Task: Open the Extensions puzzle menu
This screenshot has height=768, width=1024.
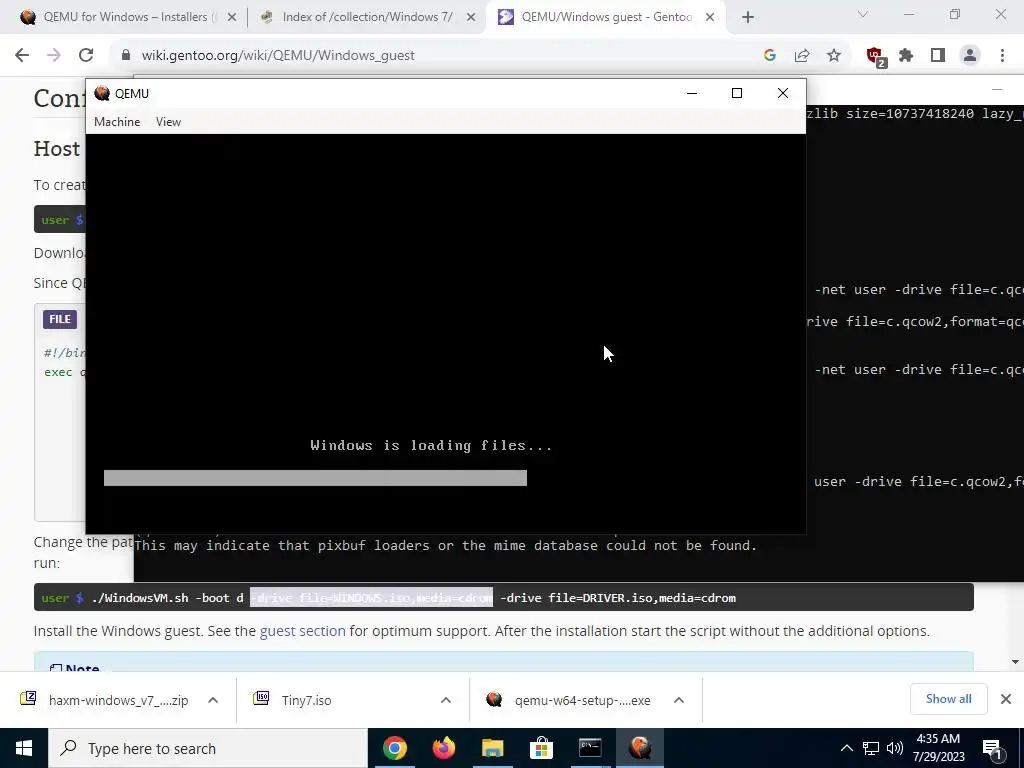Action: tap(906, 56)
